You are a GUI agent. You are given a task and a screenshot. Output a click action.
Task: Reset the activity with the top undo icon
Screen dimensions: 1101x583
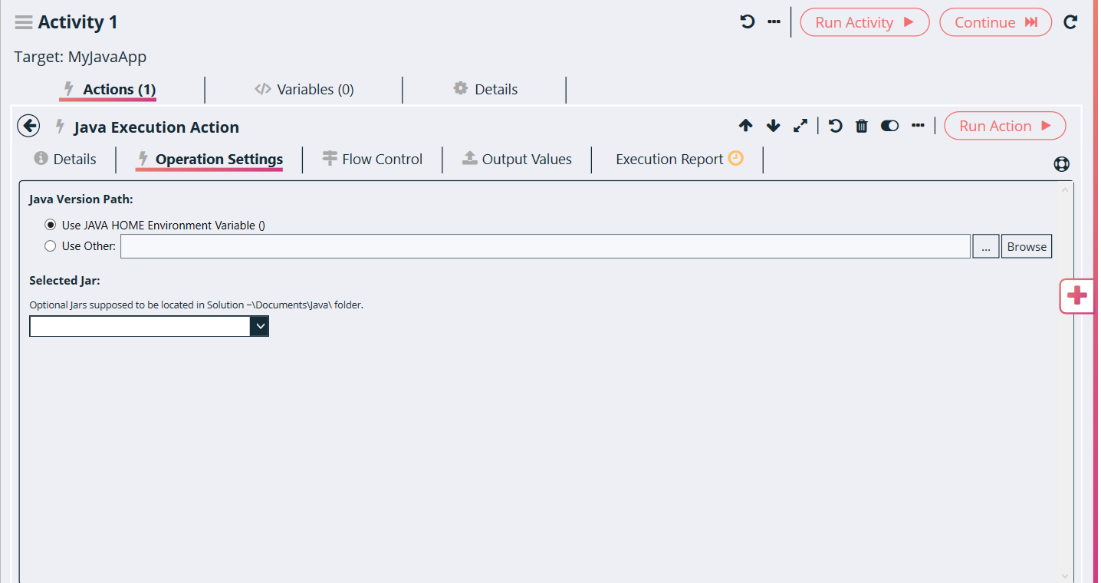pyautogui.click(x=747, y=22)
